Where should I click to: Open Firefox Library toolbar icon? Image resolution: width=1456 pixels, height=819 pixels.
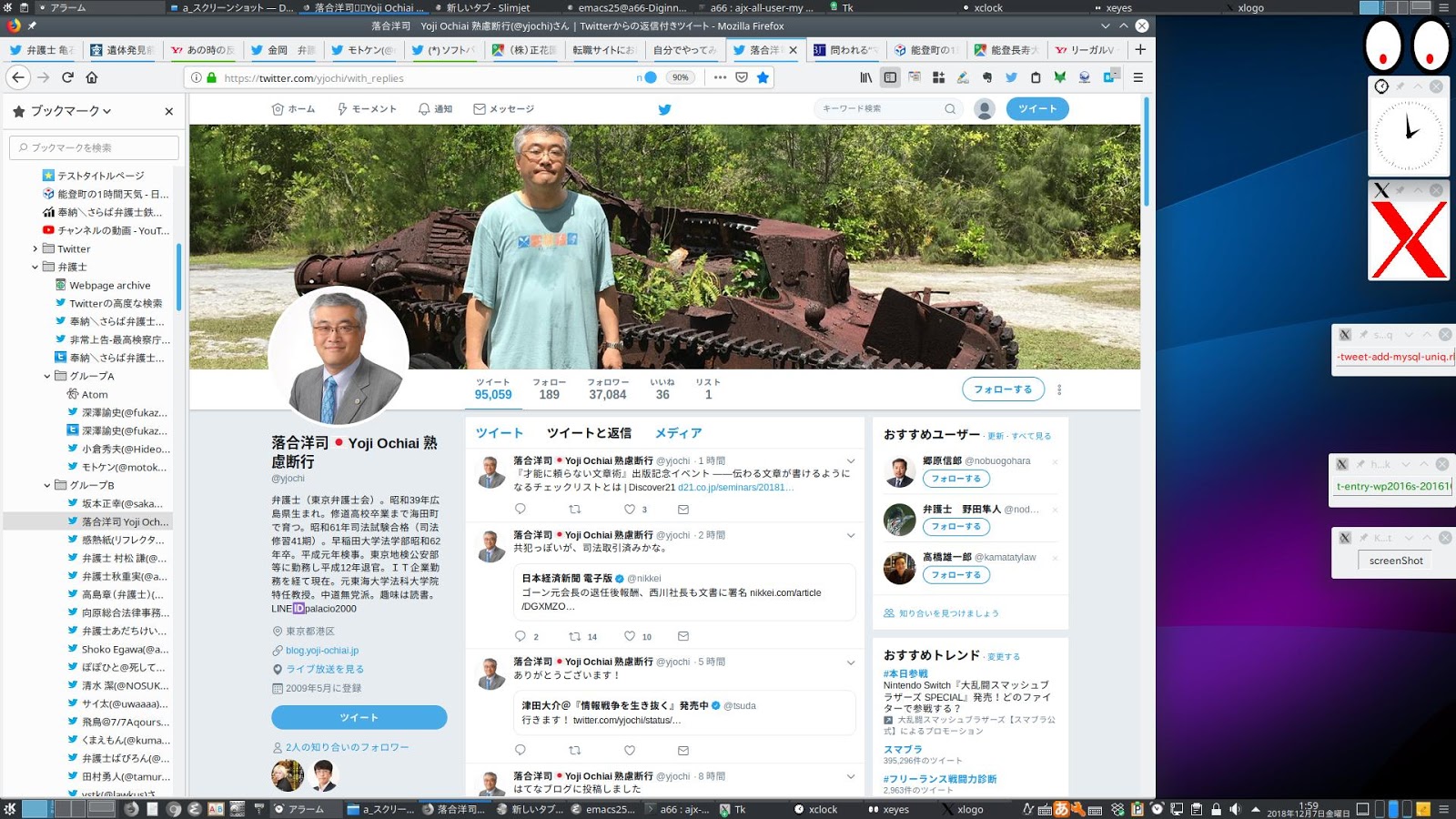(x=866, y=77)
